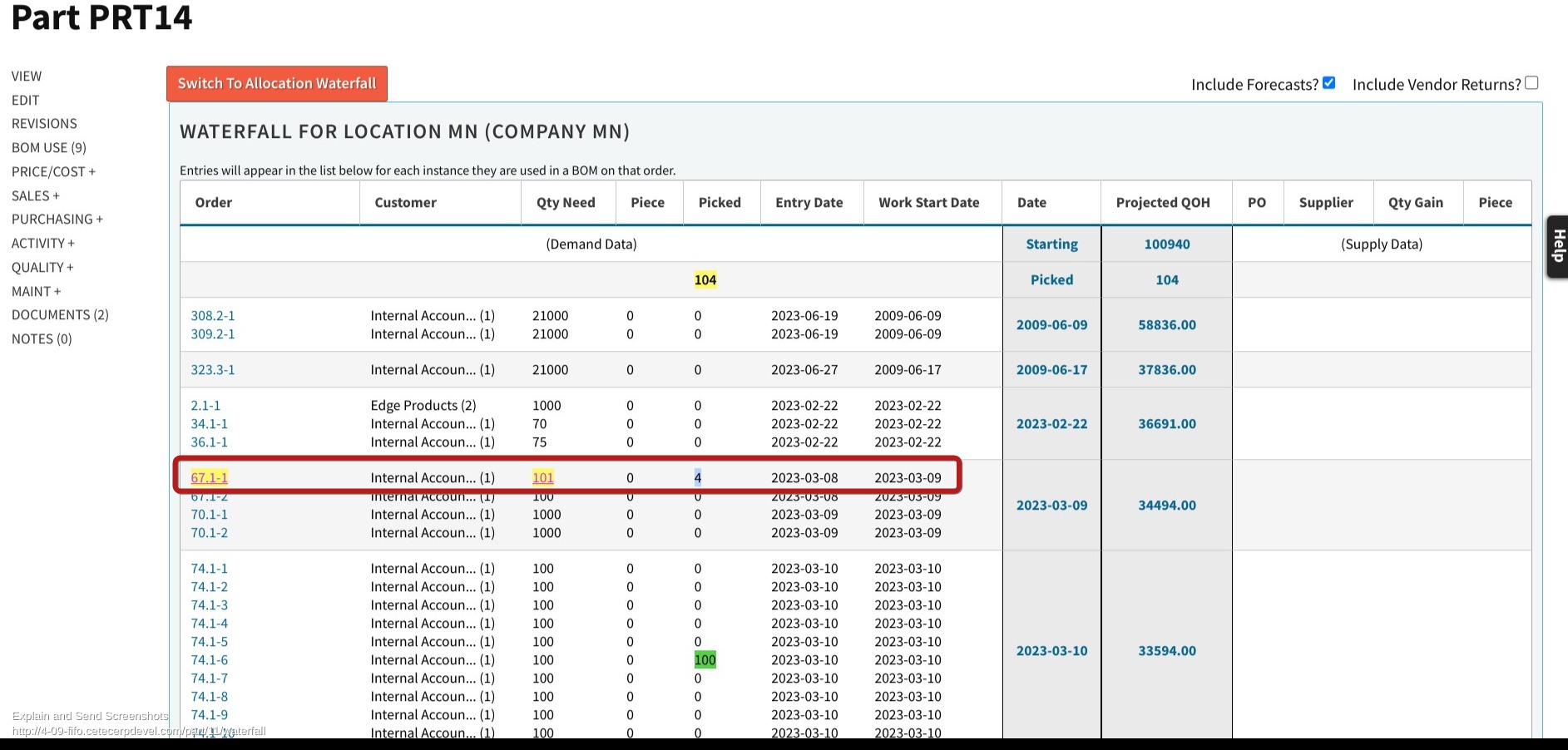Open order link 74.1-9

209,715
